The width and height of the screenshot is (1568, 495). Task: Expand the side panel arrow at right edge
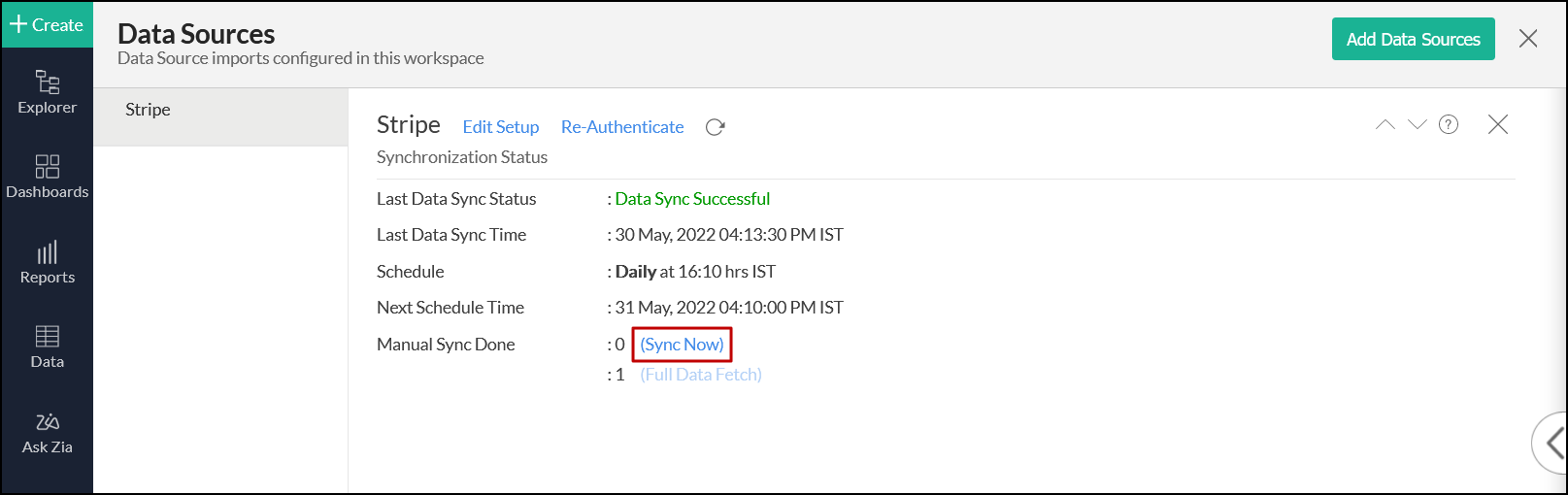coord(1553,443)
